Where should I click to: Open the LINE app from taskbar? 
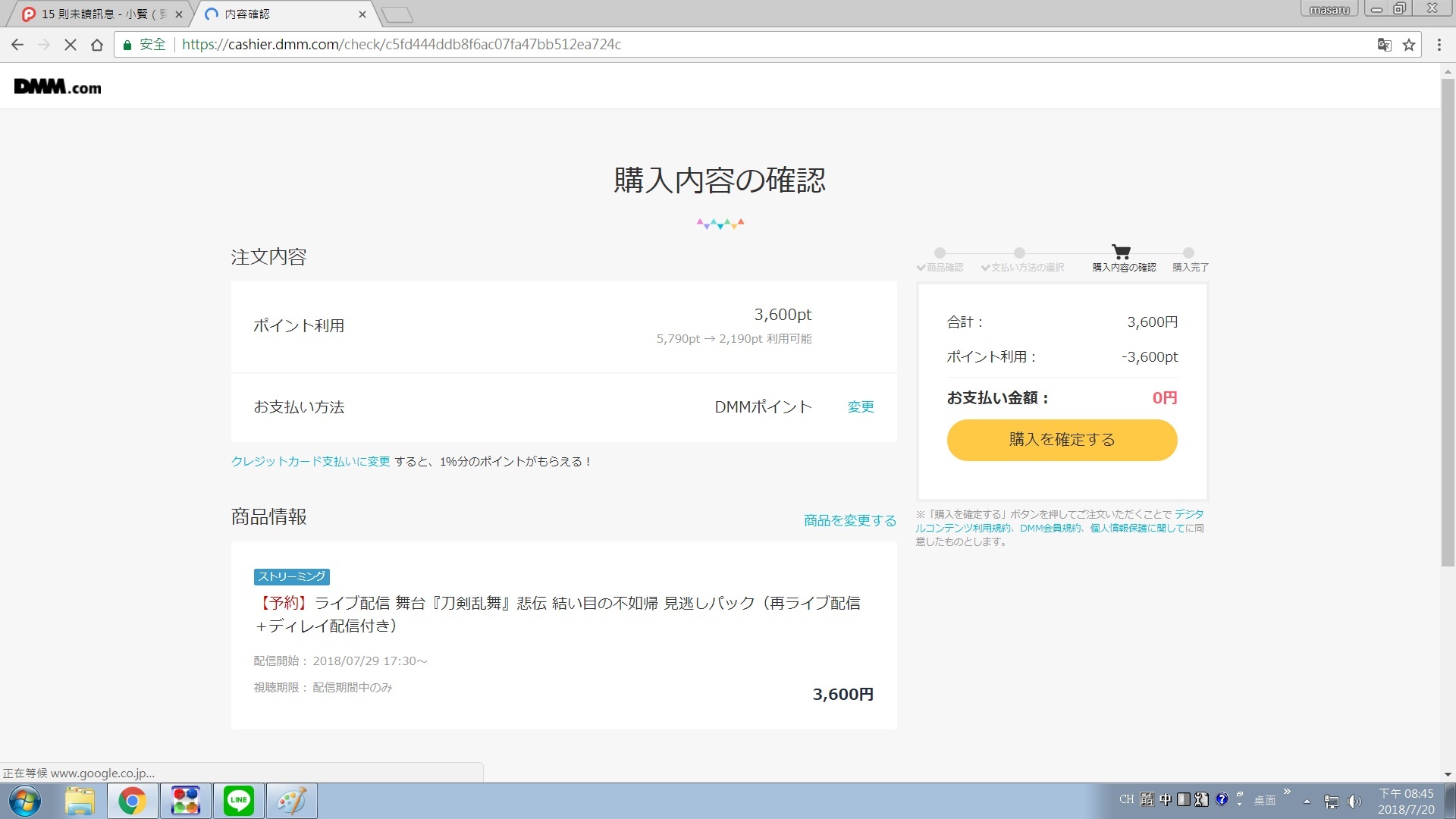pyautogui.click(x=239, y=802)
